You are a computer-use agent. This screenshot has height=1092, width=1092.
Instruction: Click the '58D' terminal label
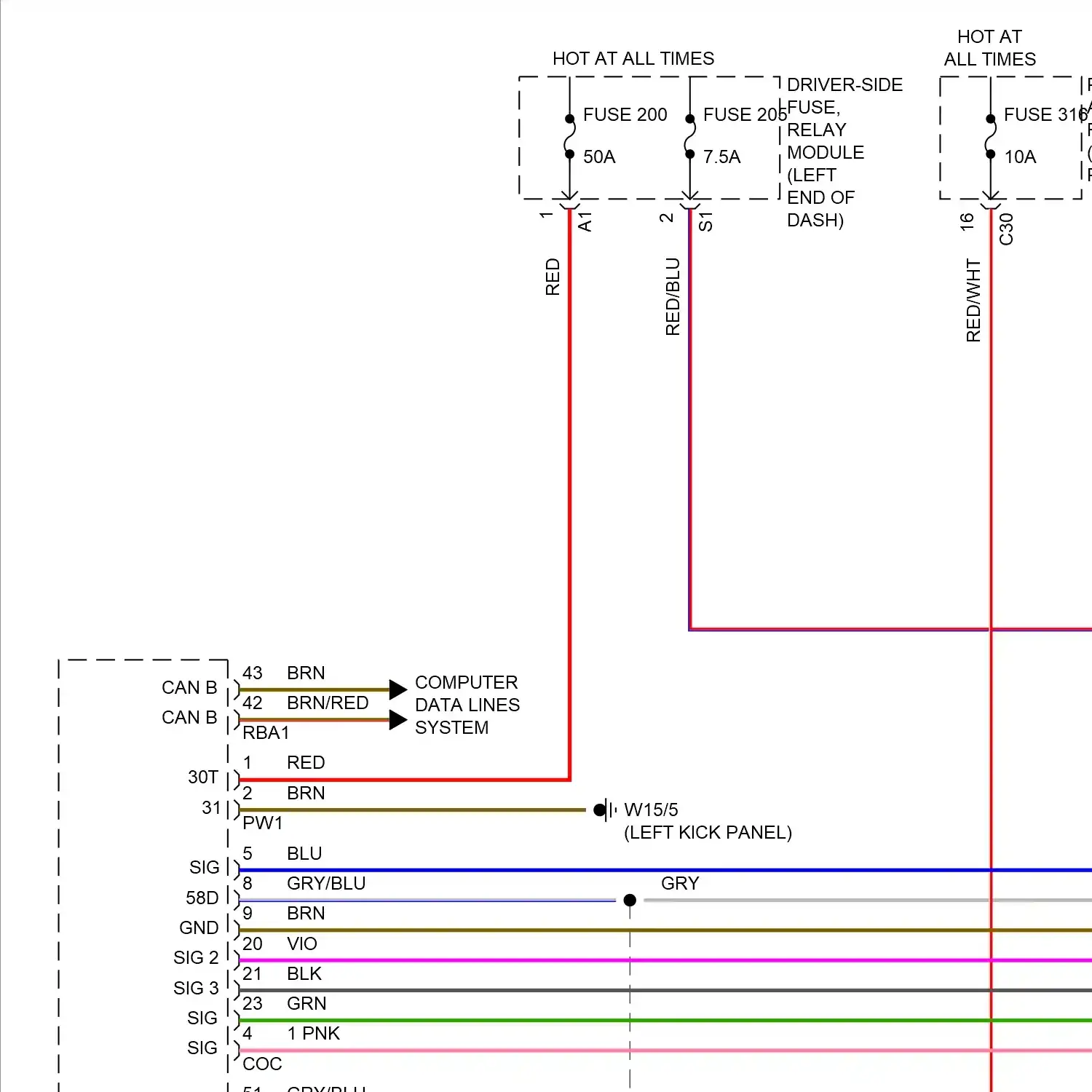202,898
